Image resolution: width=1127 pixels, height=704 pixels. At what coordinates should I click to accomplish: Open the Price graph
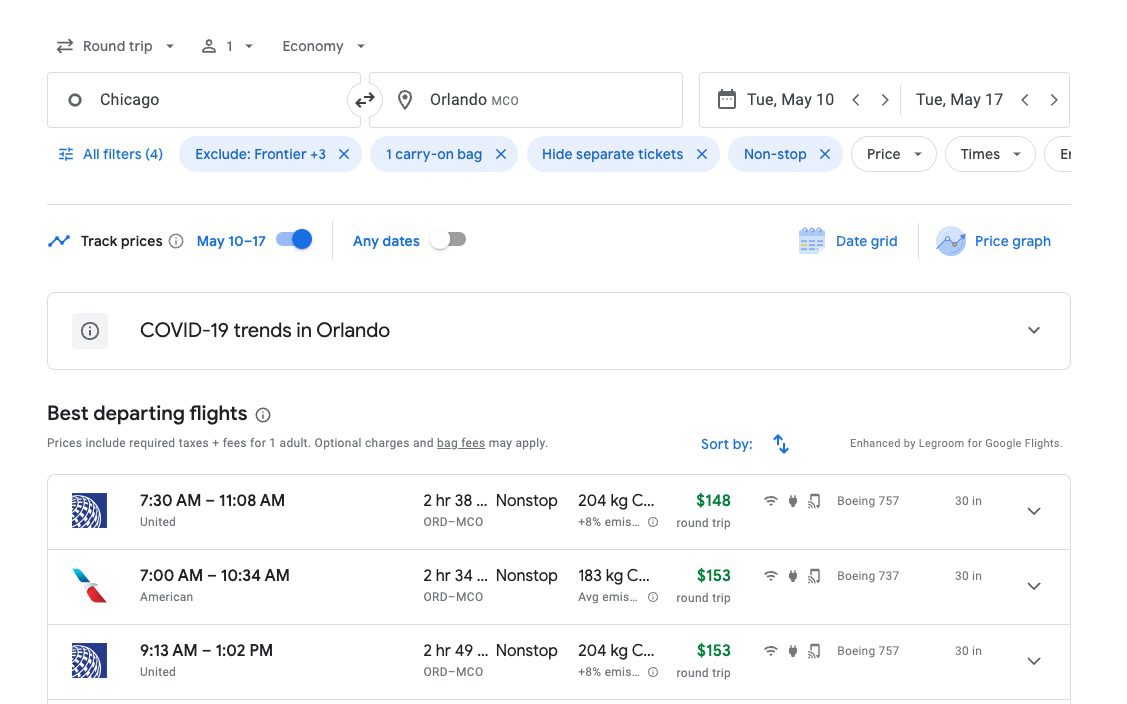tap(993, 241)
